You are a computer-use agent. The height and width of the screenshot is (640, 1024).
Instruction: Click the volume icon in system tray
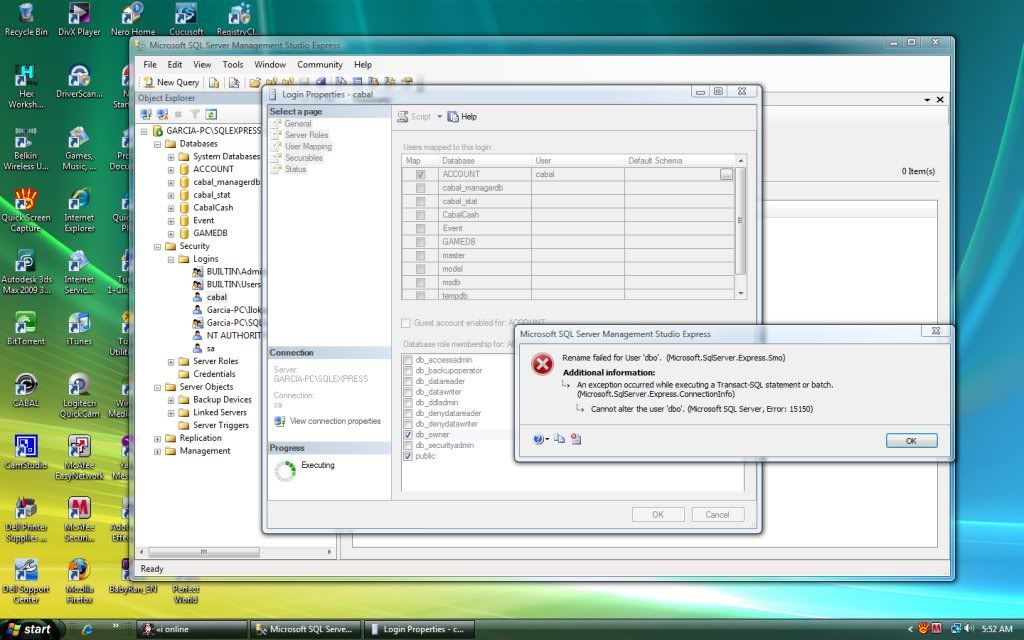970,630
